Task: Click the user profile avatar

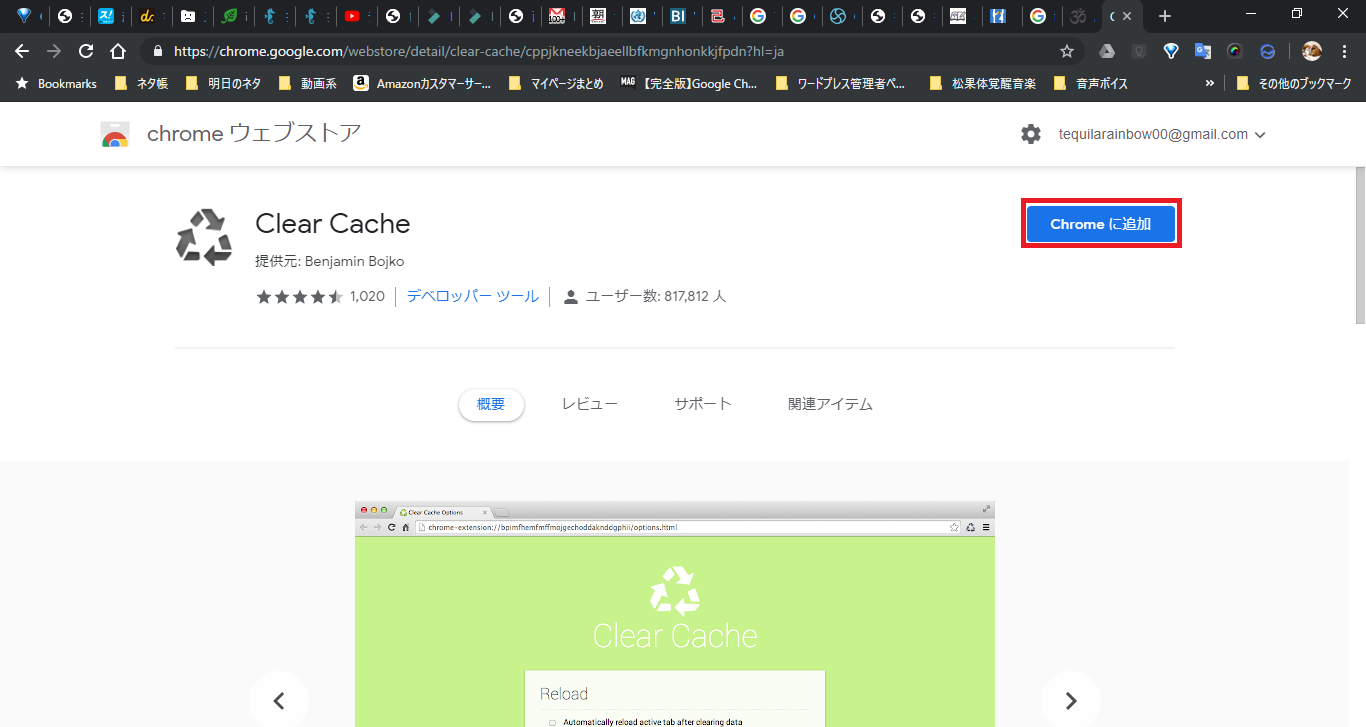Action: [1312, 51]
